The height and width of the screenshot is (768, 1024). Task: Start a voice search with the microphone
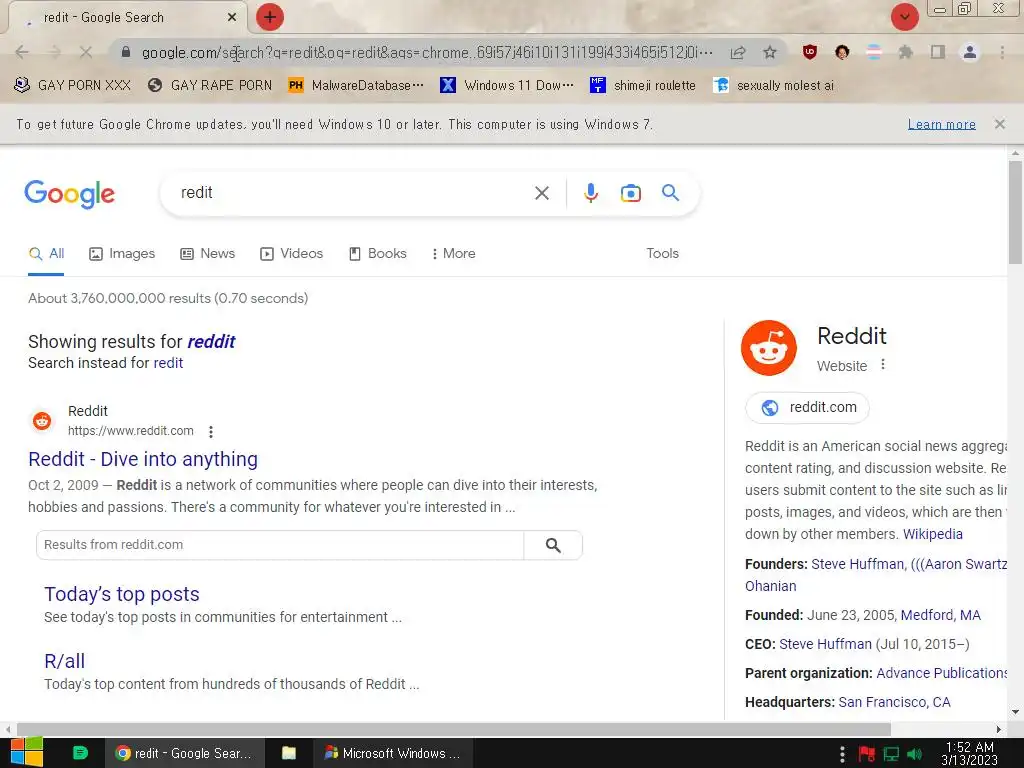[590, 193]
